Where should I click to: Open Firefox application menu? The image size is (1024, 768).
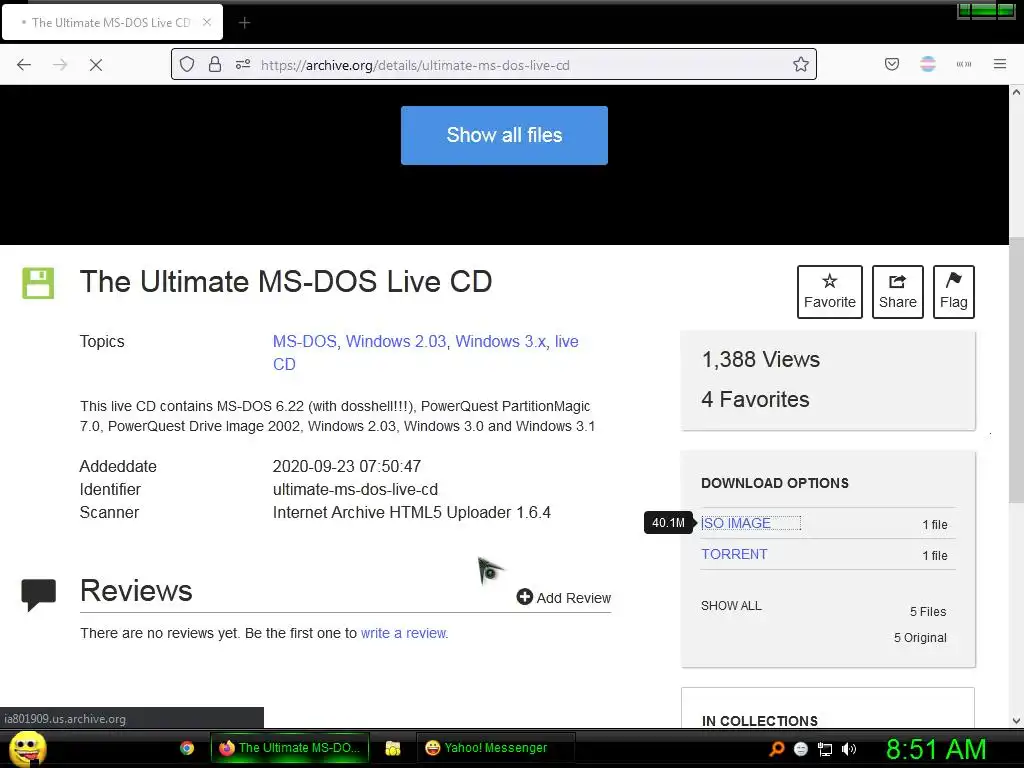[1000, 64]
